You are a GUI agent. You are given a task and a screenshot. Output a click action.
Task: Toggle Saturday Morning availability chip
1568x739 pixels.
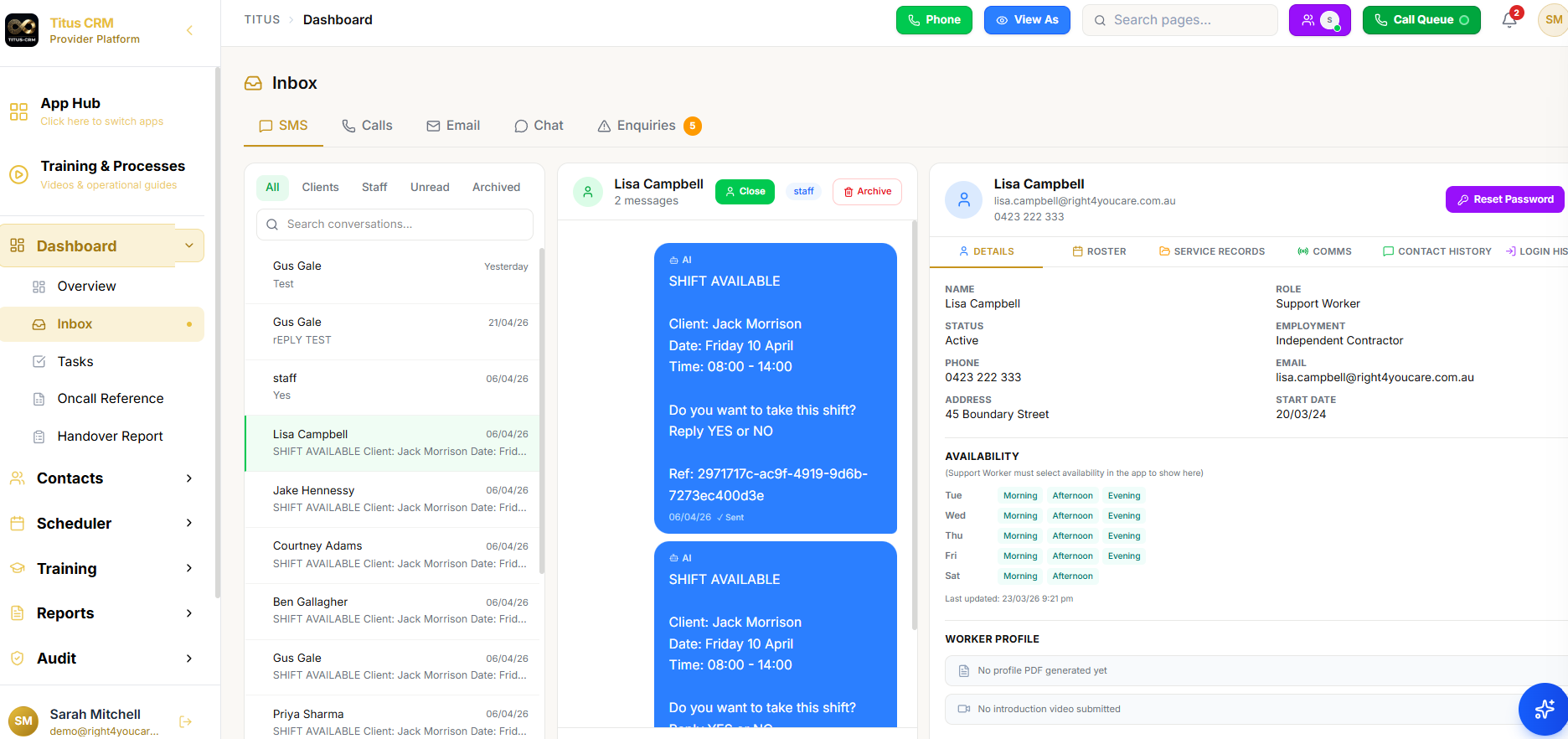pyautogui.click(x=1020, y=576)
